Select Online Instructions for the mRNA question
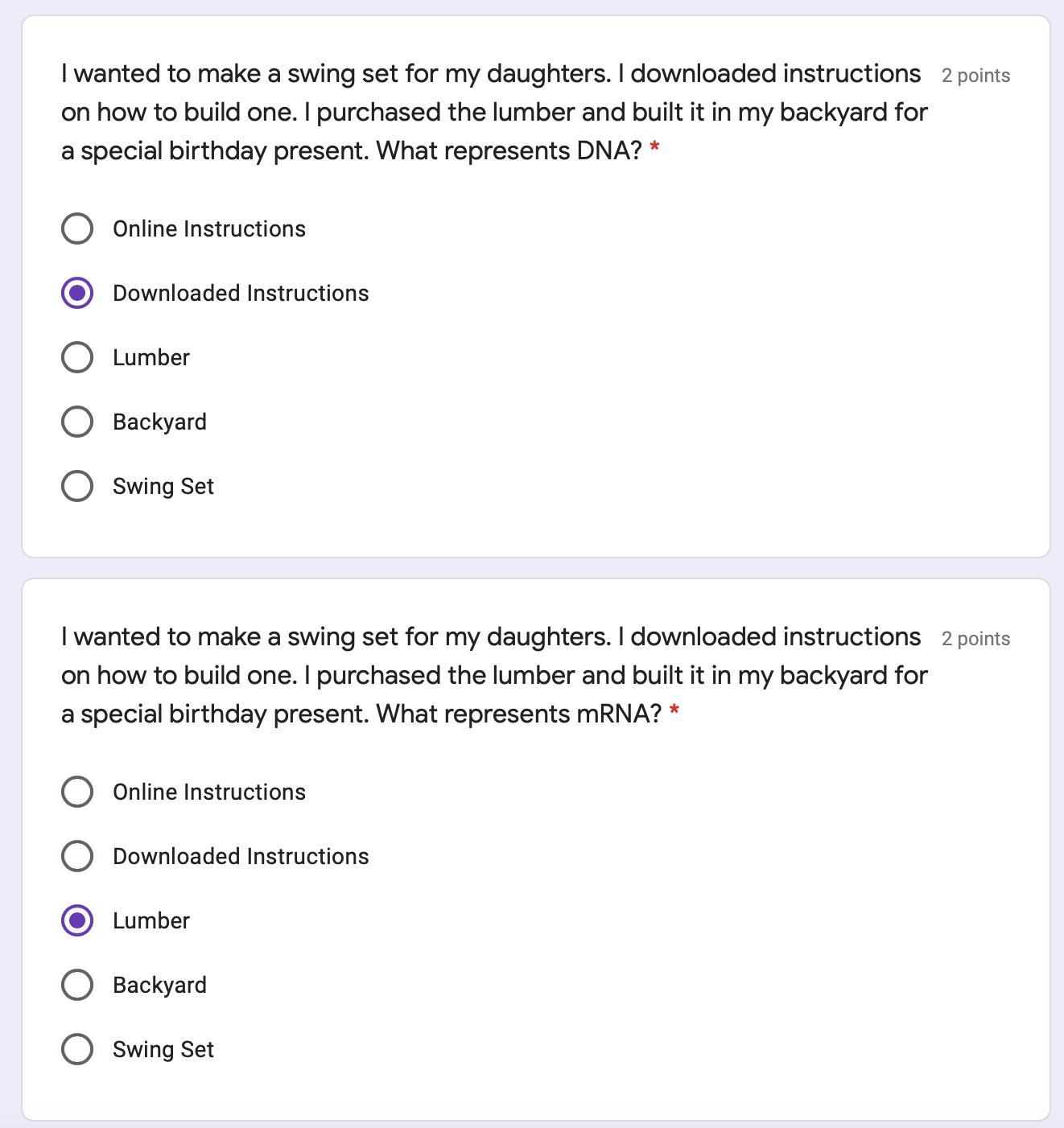 (77, 792)
